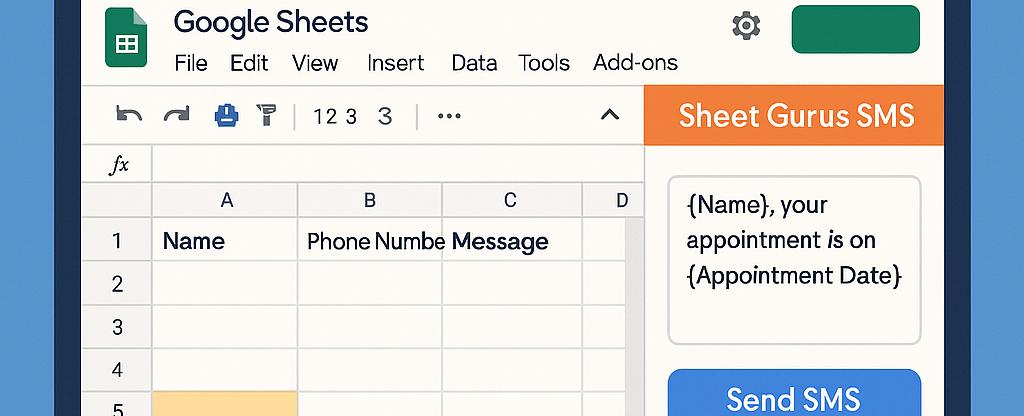The height and width of the screenshot is (416, 1024).
Task: Select column B header
Action: [x=370, y=200]
